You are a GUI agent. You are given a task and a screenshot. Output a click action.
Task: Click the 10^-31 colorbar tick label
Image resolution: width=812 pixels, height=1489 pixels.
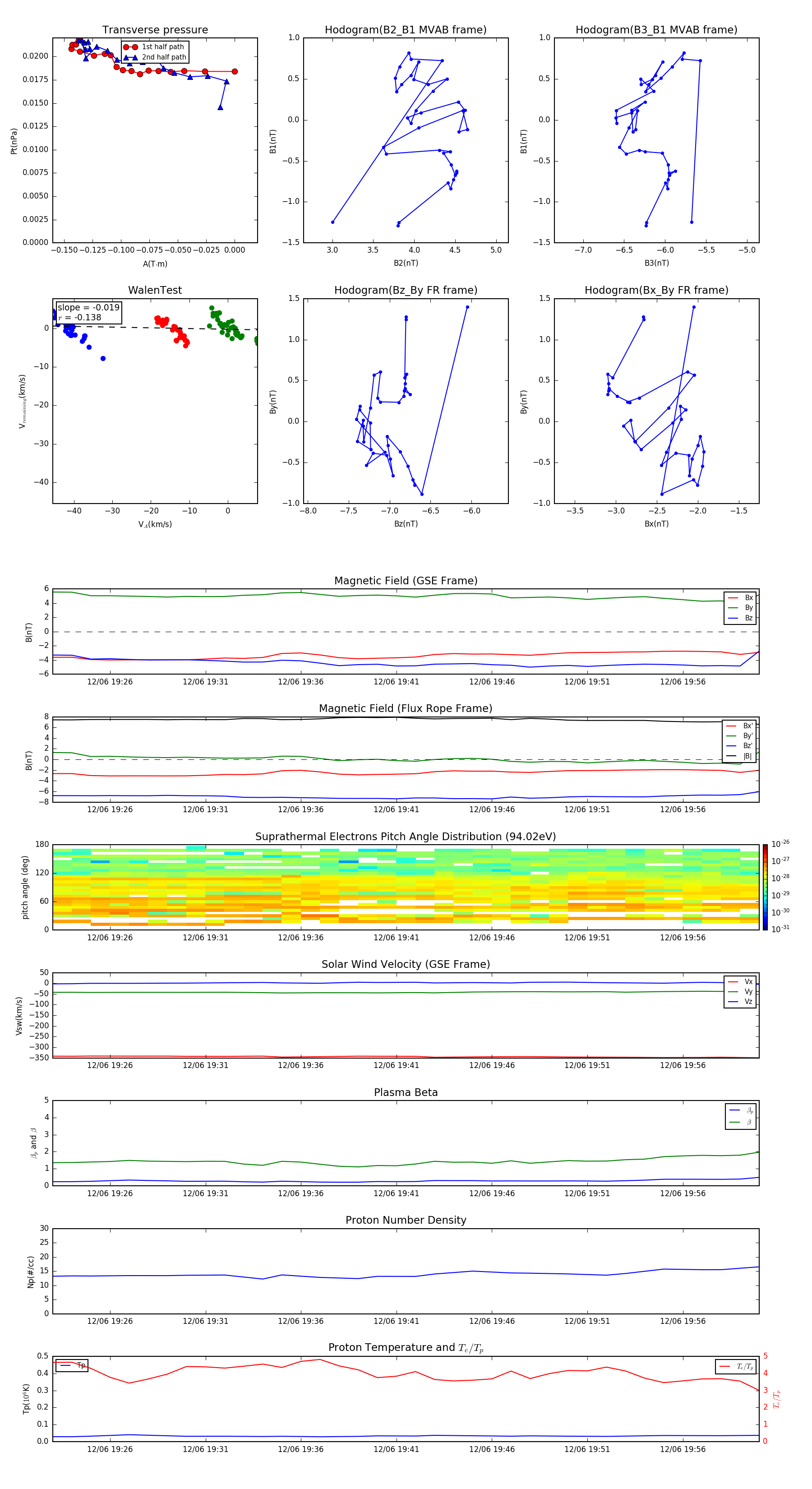click(780, 929)
